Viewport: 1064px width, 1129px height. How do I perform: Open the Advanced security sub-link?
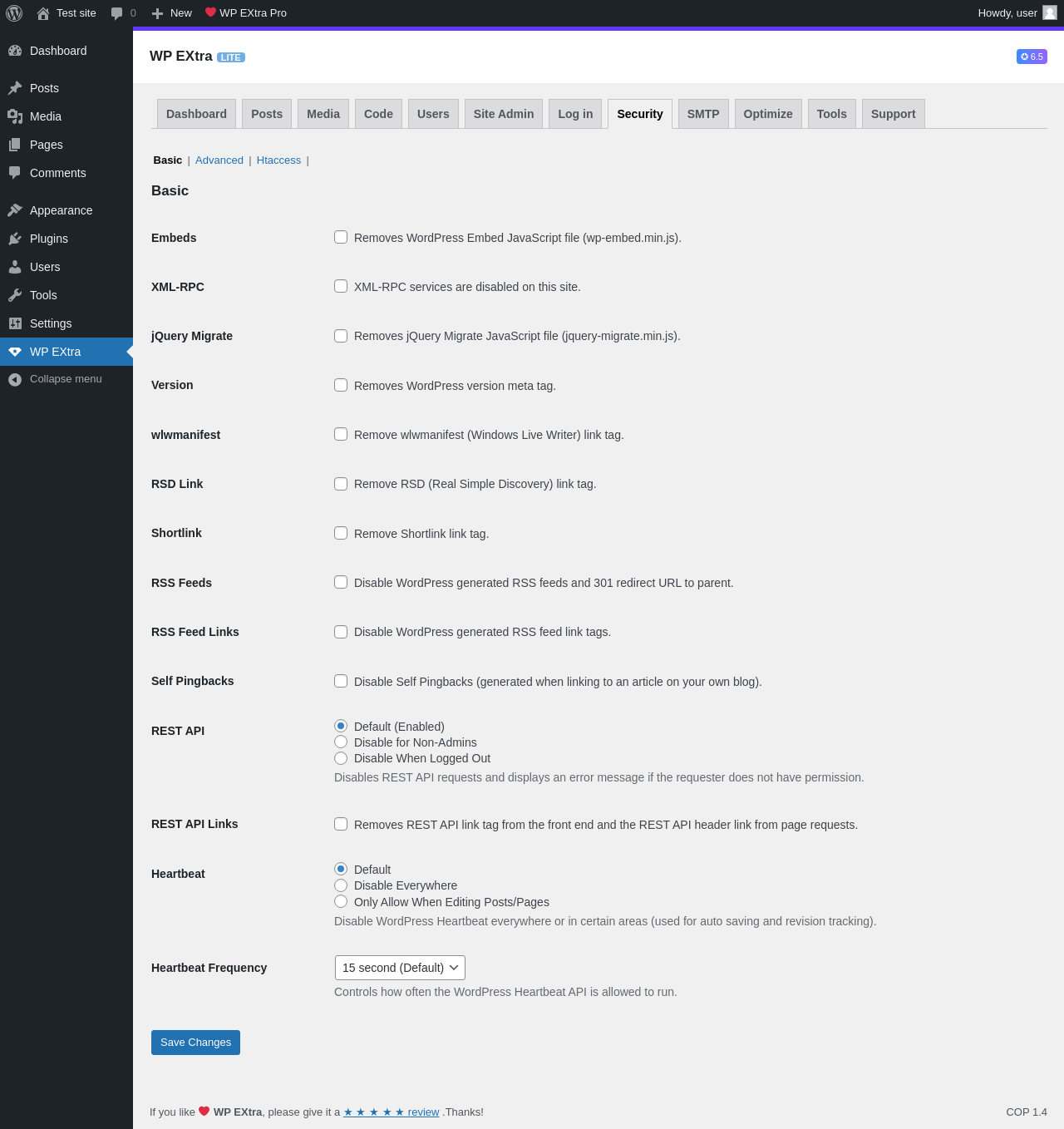pos(219,160)
